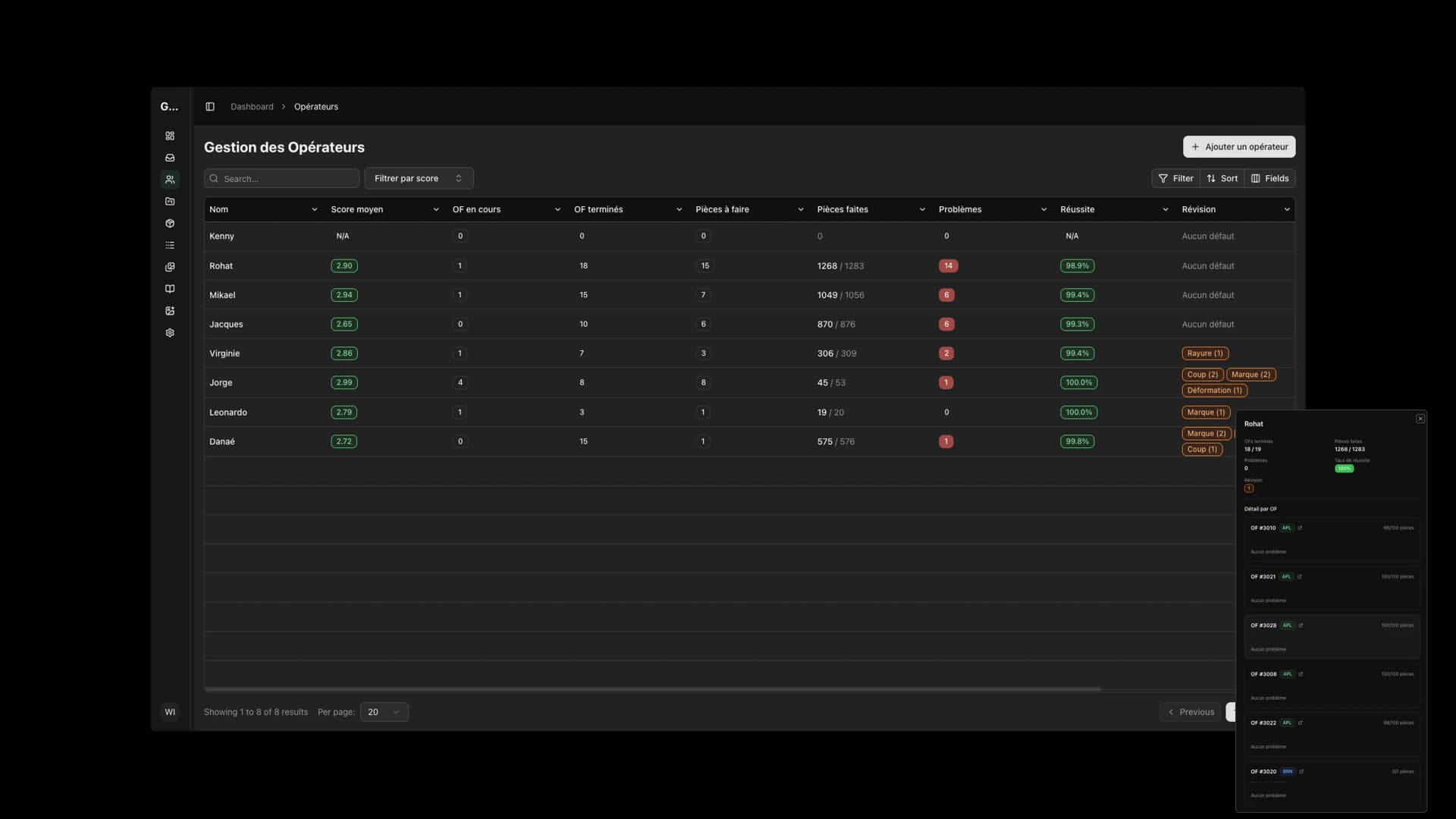Screen dimensions: 1456x819
Task: Click the horizontal table scrollbar
Action: point(652,689)
